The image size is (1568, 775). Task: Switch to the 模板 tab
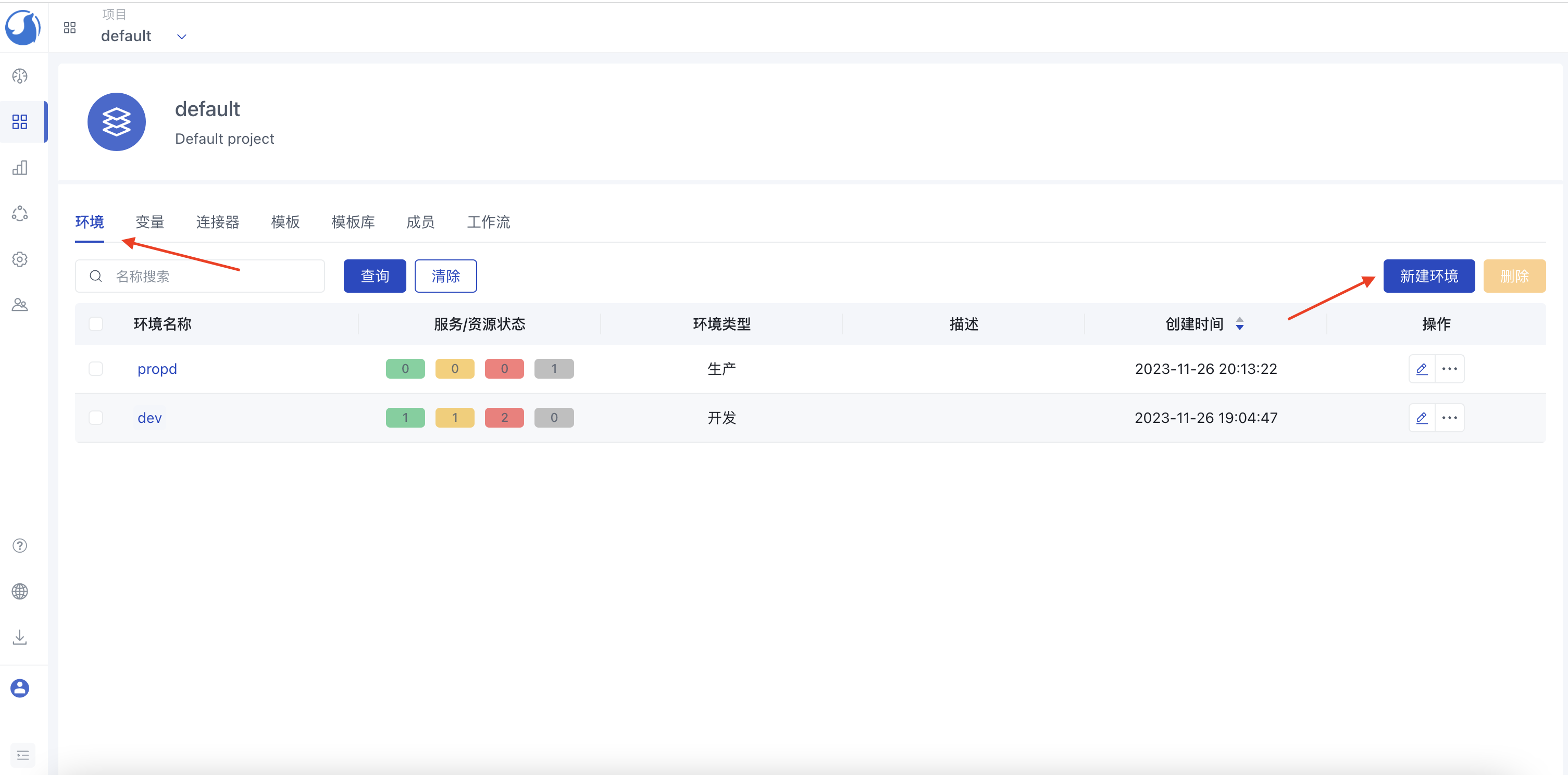tap(285, 222)
